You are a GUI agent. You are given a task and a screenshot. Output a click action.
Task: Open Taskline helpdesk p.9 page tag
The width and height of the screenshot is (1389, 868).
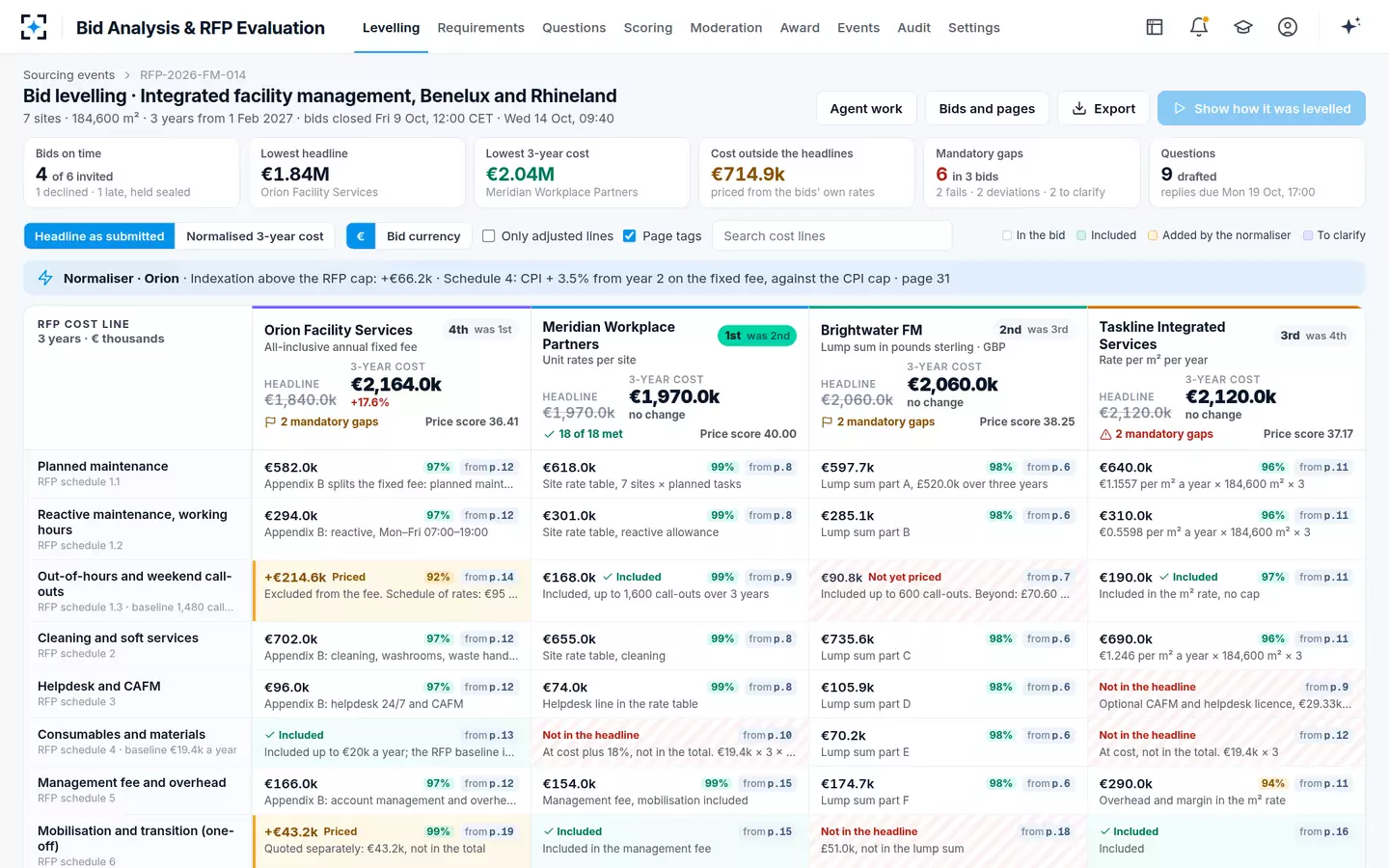[x=1327, y=687]
